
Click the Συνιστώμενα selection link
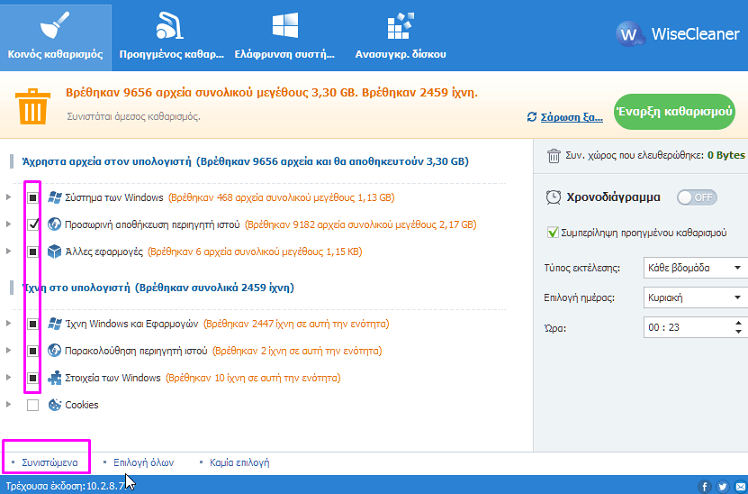pos(50,463)
